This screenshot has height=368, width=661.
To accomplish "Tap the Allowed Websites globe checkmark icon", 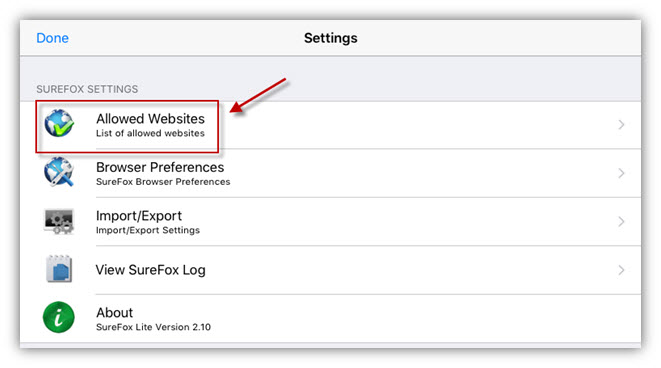I will tap(59, 124).
